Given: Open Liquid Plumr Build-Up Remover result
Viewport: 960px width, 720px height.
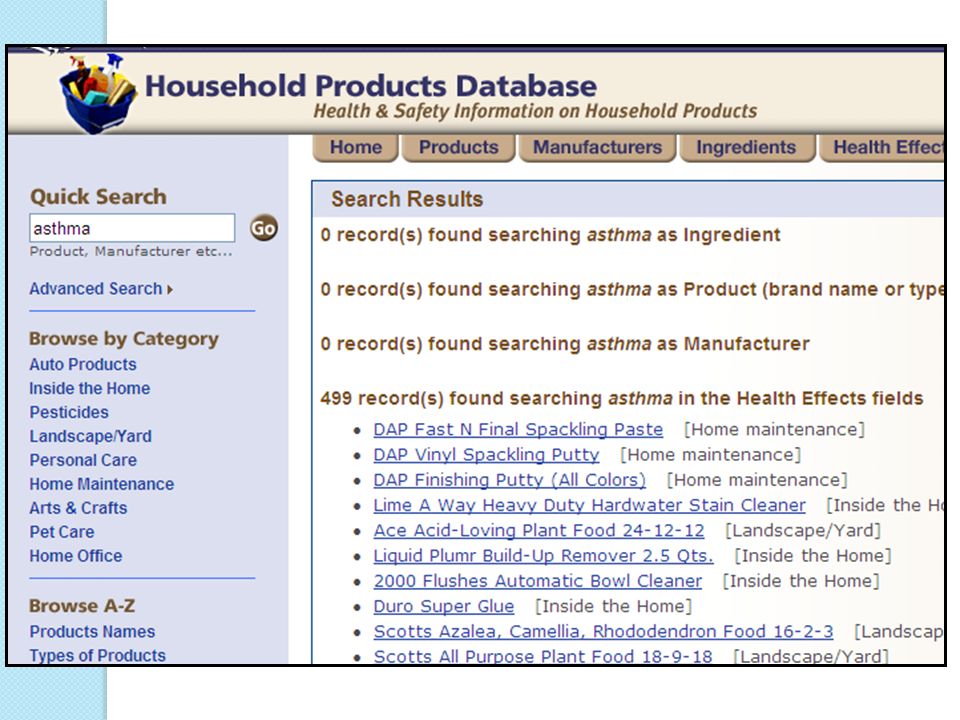Looking at the screenshot, I should 544,555.
